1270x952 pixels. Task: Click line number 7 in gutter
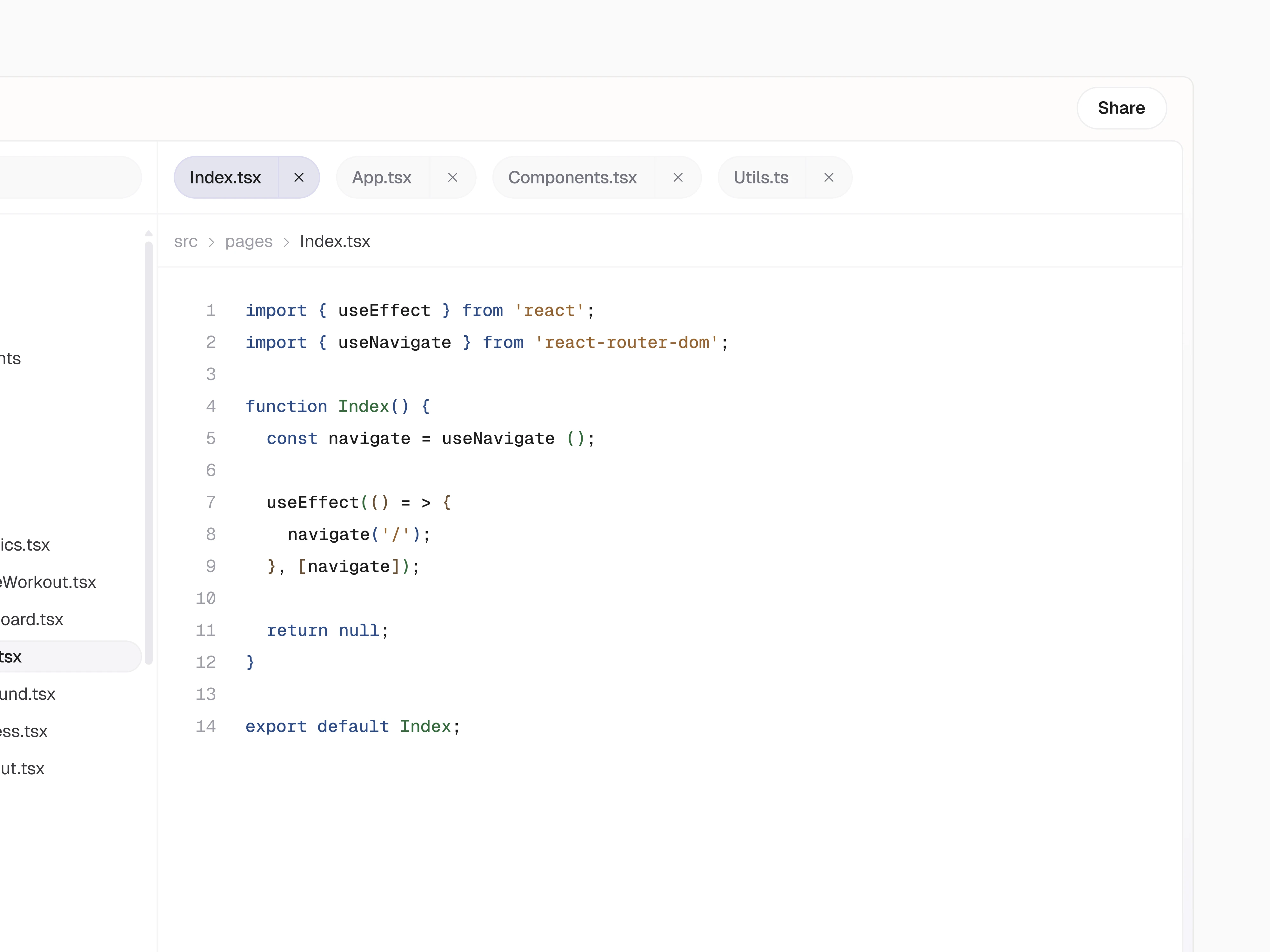(x=211, y=502)
